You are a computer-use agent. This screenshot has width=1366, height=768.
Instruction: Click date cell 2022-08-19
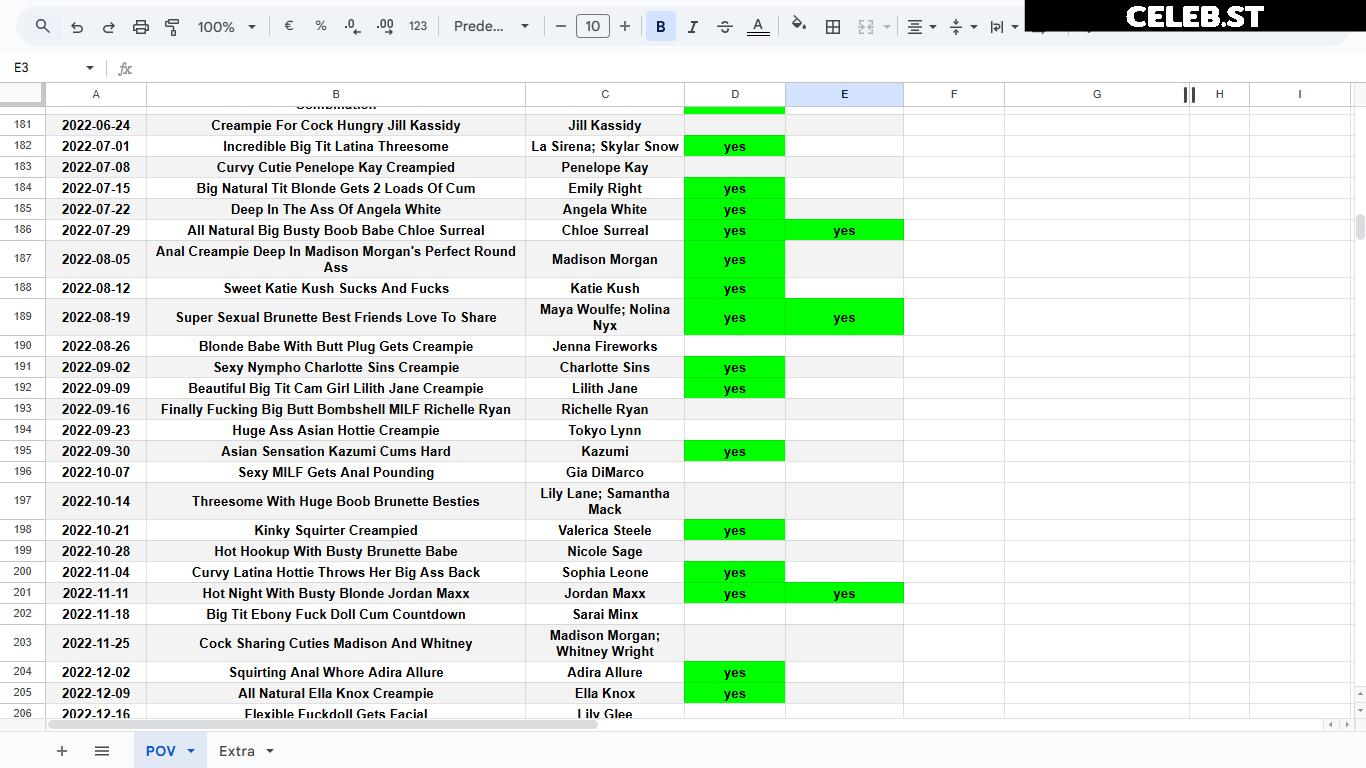[x=96, y=317]
